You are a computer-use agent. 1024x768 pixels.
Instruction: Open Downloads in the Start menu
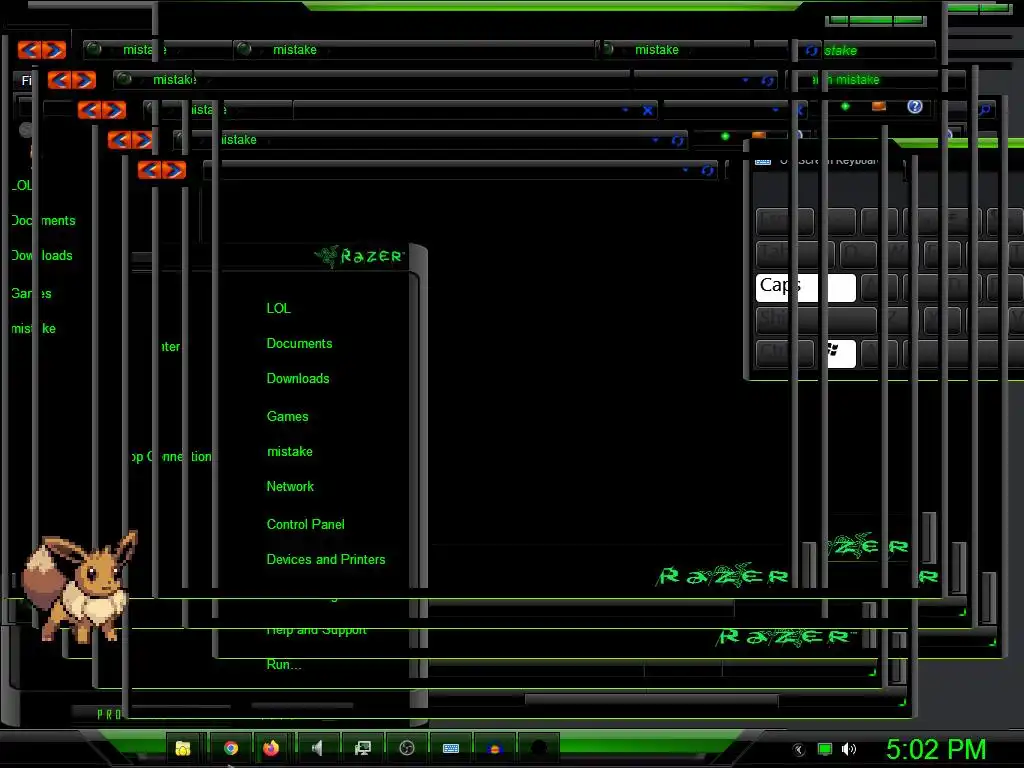click(x=298, y=379)
